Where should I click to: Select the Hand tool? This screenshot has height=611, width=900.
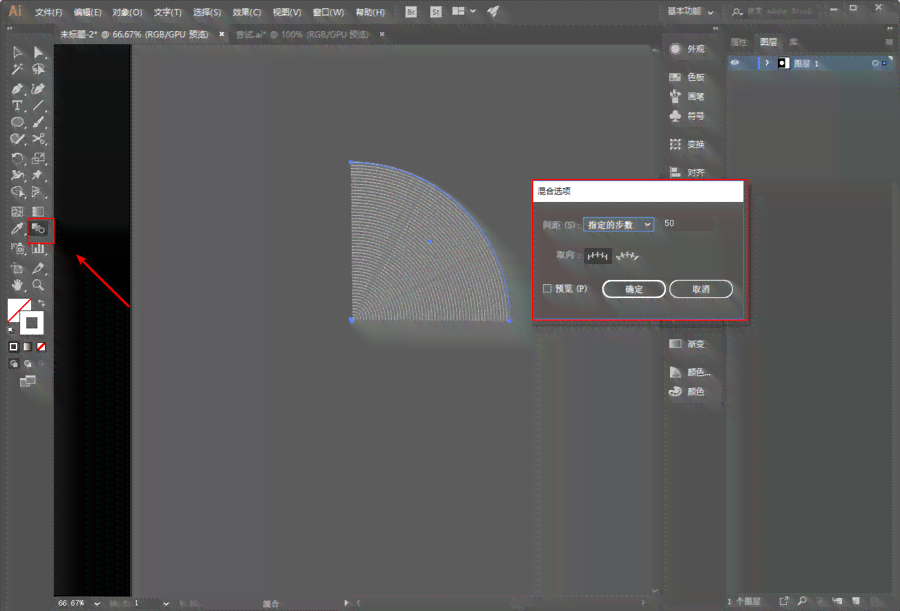pos(17,285)
